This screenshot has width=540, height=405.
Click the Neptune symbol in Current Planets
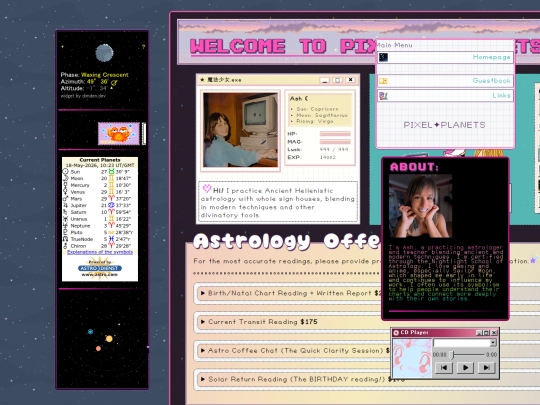click(x=65, y=226)
